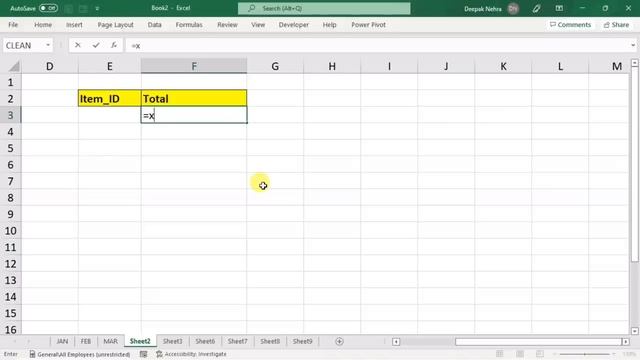Click cell F3 containing =x
This screenshot has width=640, height=360.
[x=194, y=116]
